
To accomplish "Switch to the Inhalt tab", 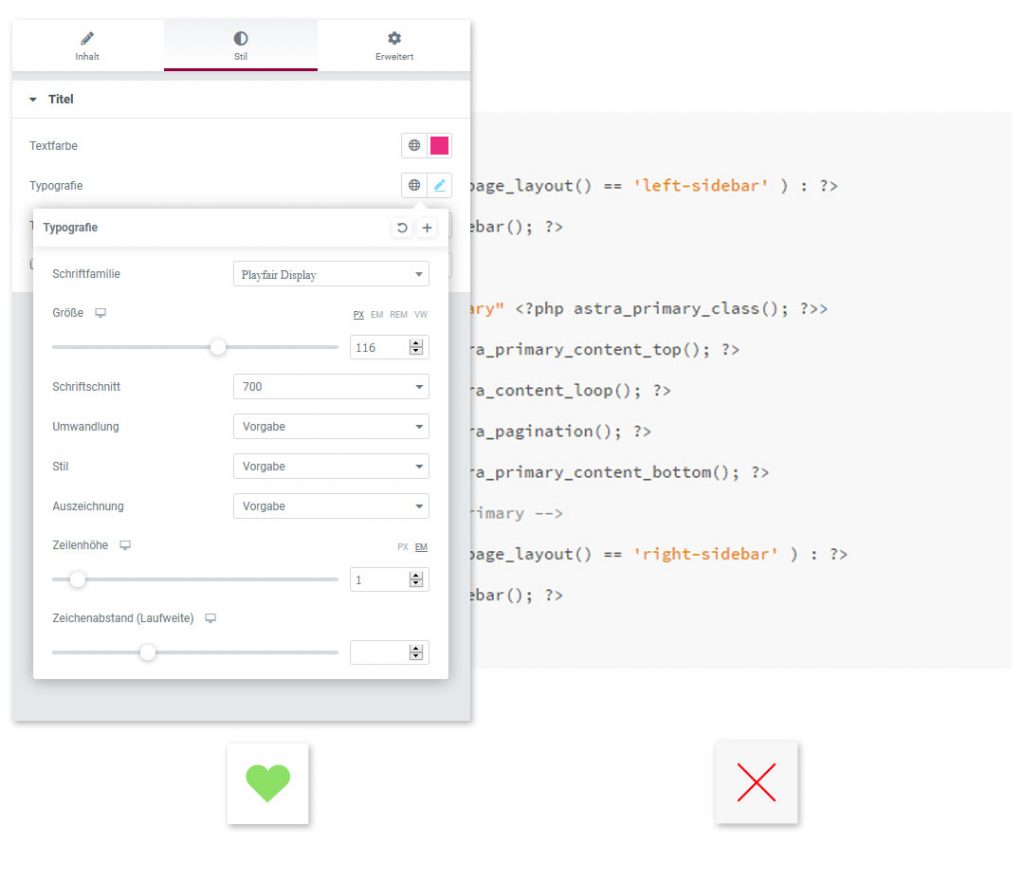I will click(87, 46).
